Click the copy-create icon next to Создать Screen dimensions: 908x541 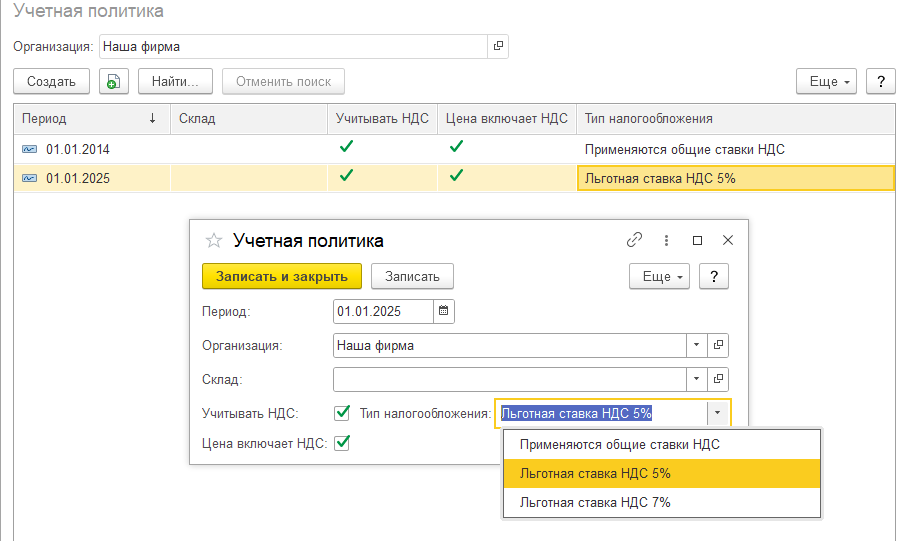[113, 81]
